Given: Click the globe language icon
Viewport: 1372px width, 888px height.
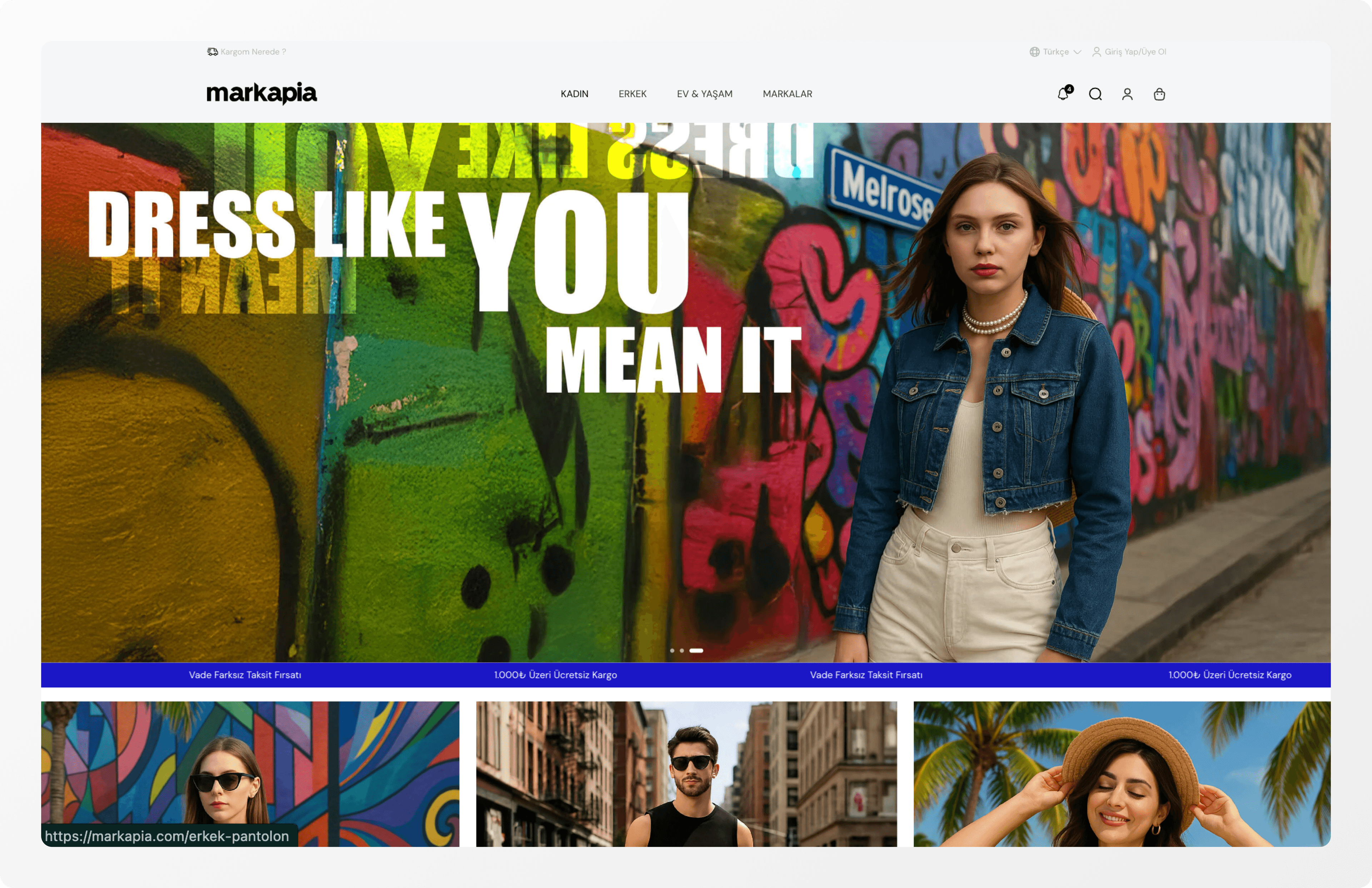Looking at the screenshot, I should [x=1035, y=52].
